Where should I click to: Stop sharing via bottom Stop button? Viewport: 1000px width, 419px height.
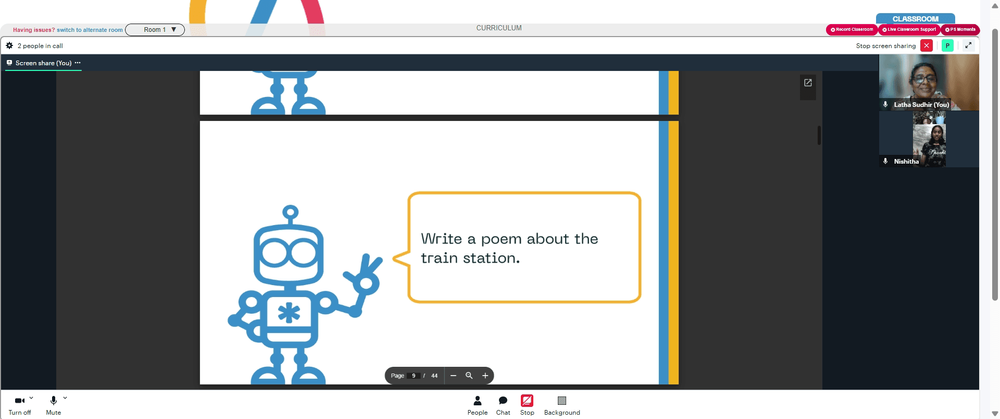527,405
